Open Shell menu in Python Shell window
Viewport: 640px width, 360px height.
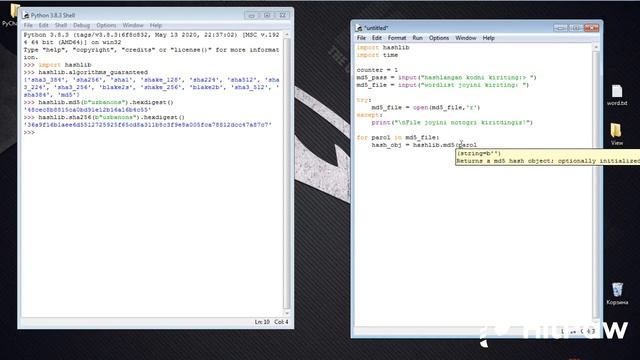(61, 25)
